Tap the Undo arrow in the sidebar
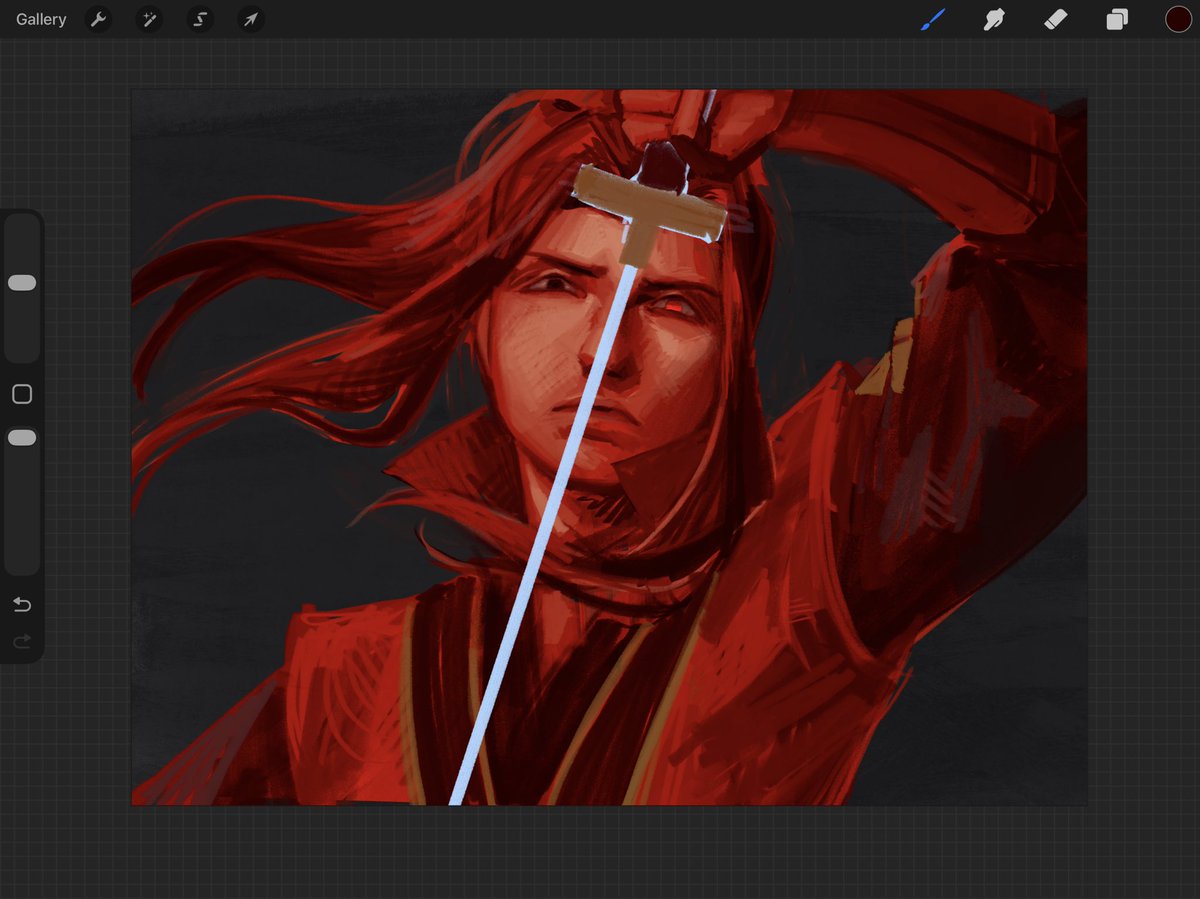1200x899 pixels. coord(21,604)
